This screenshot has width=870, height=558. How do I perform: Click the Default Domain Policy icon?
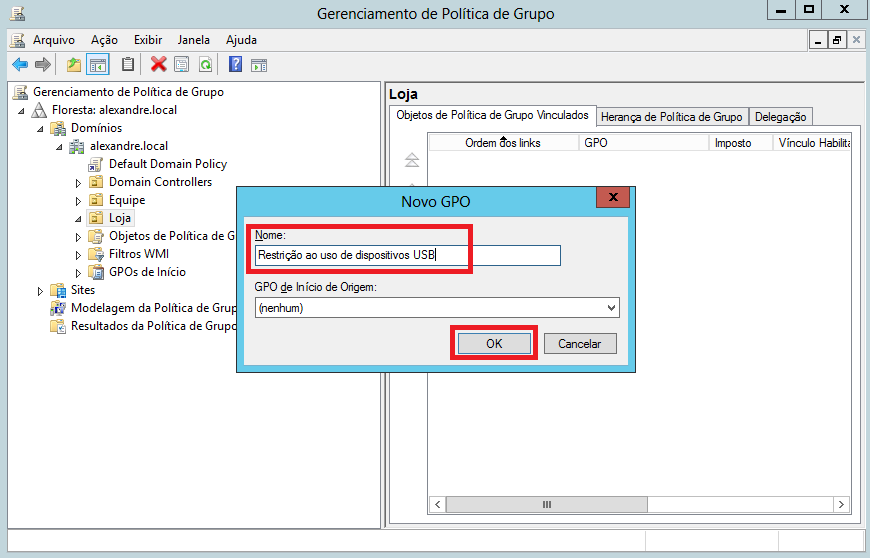pyautogui.click(x=95, y=164)
